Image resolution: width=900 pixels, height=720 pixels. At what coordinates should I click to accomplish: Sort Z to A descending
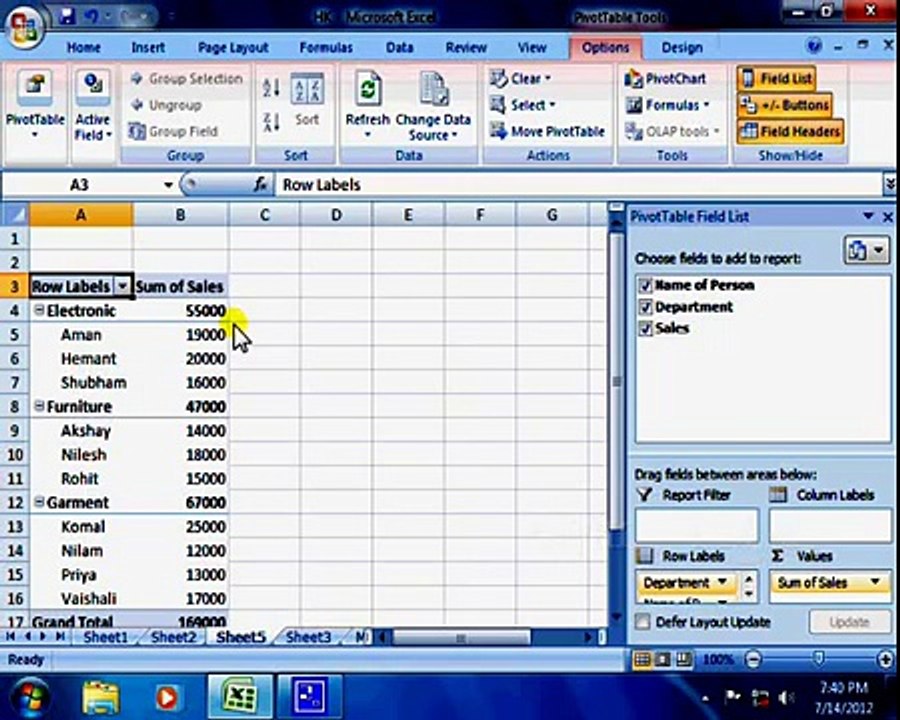271,122
